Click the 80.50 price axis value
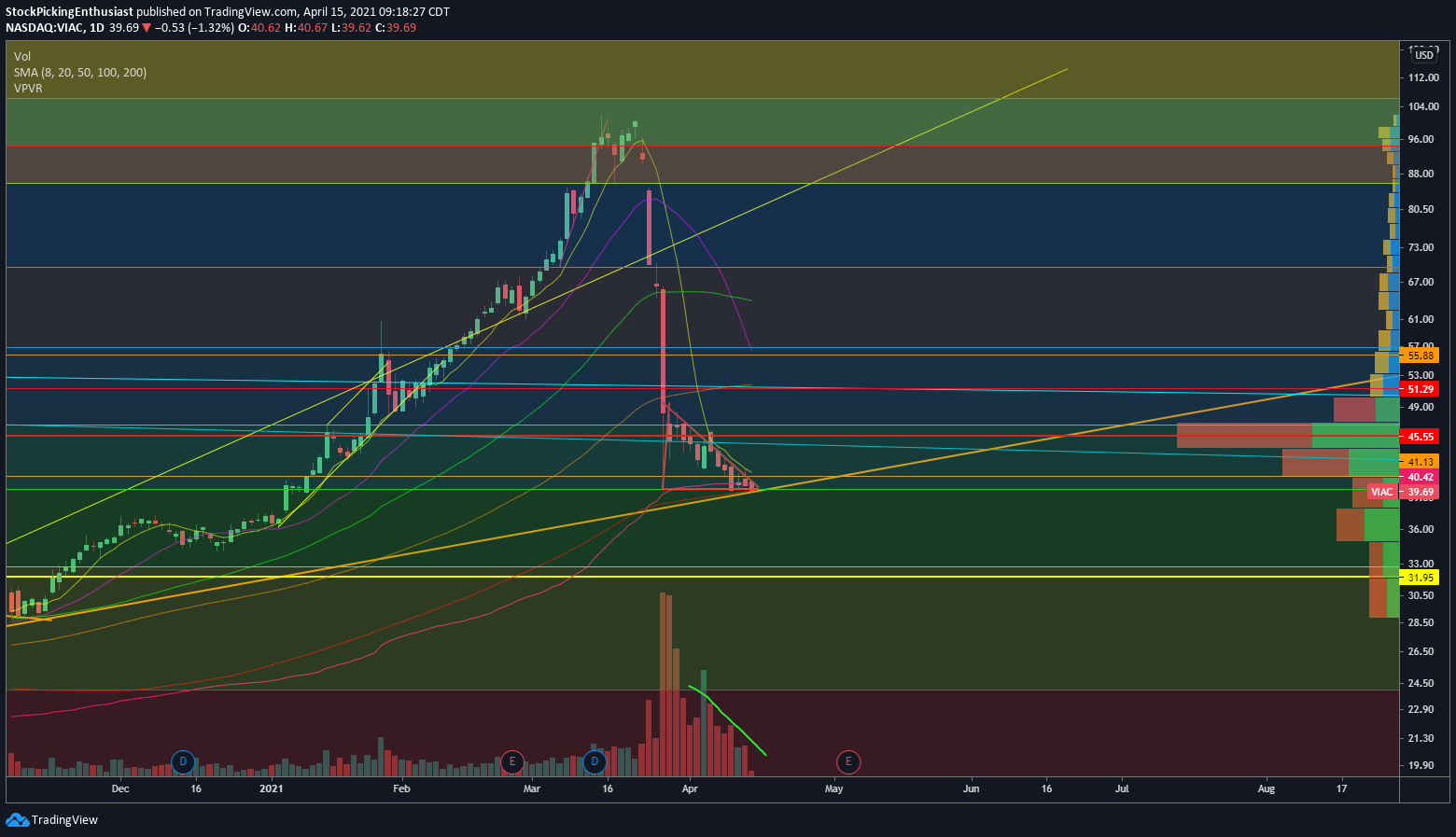1456x837 pixels. [x=1421, y=209]
